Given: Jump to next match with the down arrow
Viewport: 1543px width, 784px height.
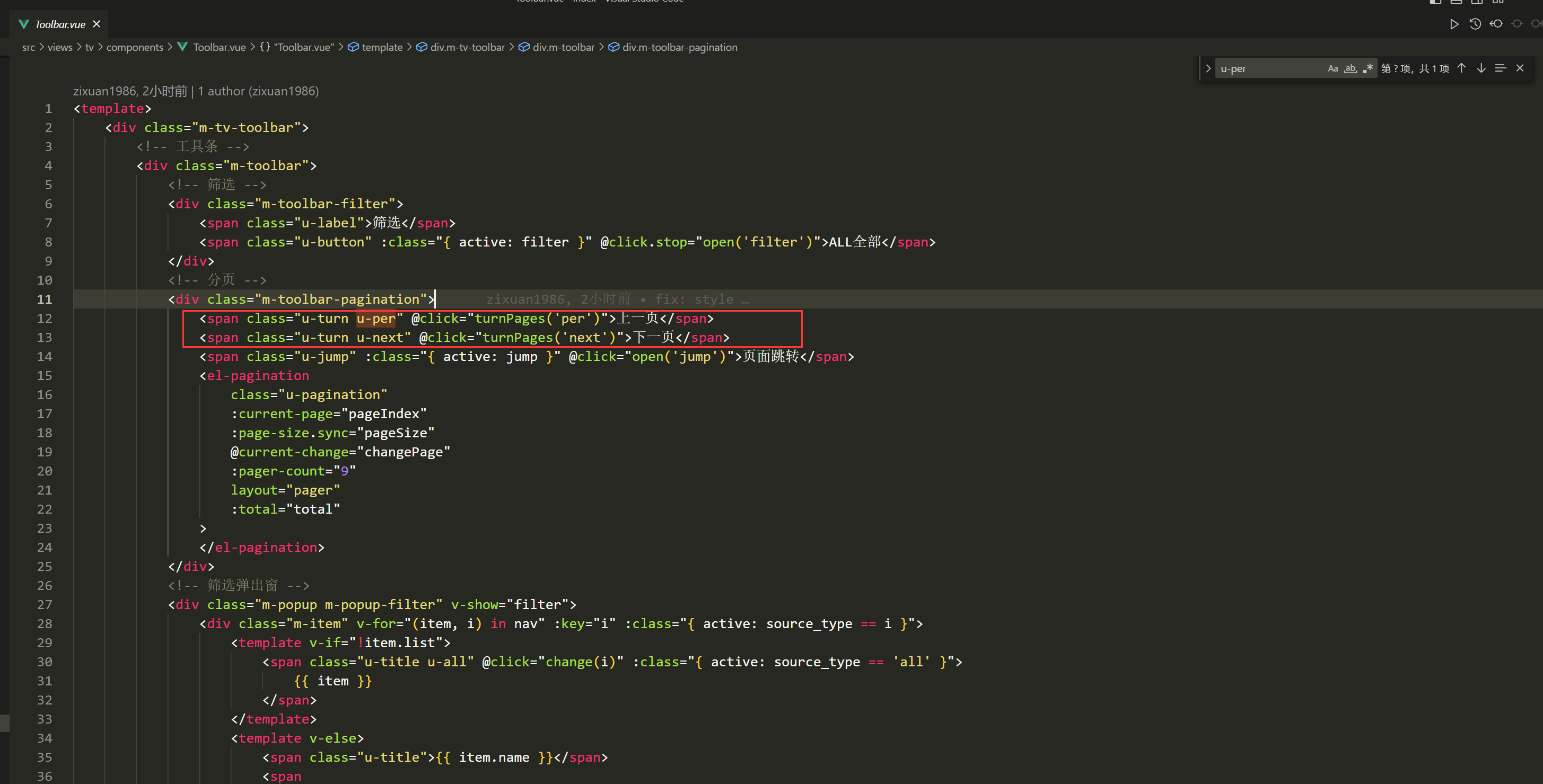Looking at the screenshot, I should pyautogui.click(x=1481, y=68).
